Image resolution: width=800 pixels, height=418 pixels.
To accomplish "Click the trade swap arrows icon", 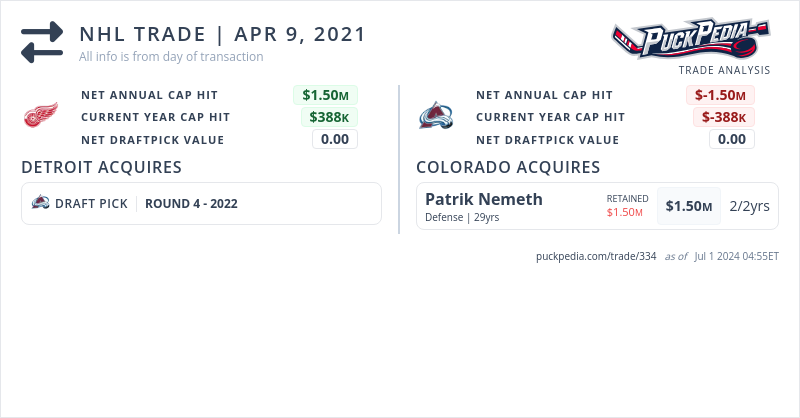I will click(42, 42).
